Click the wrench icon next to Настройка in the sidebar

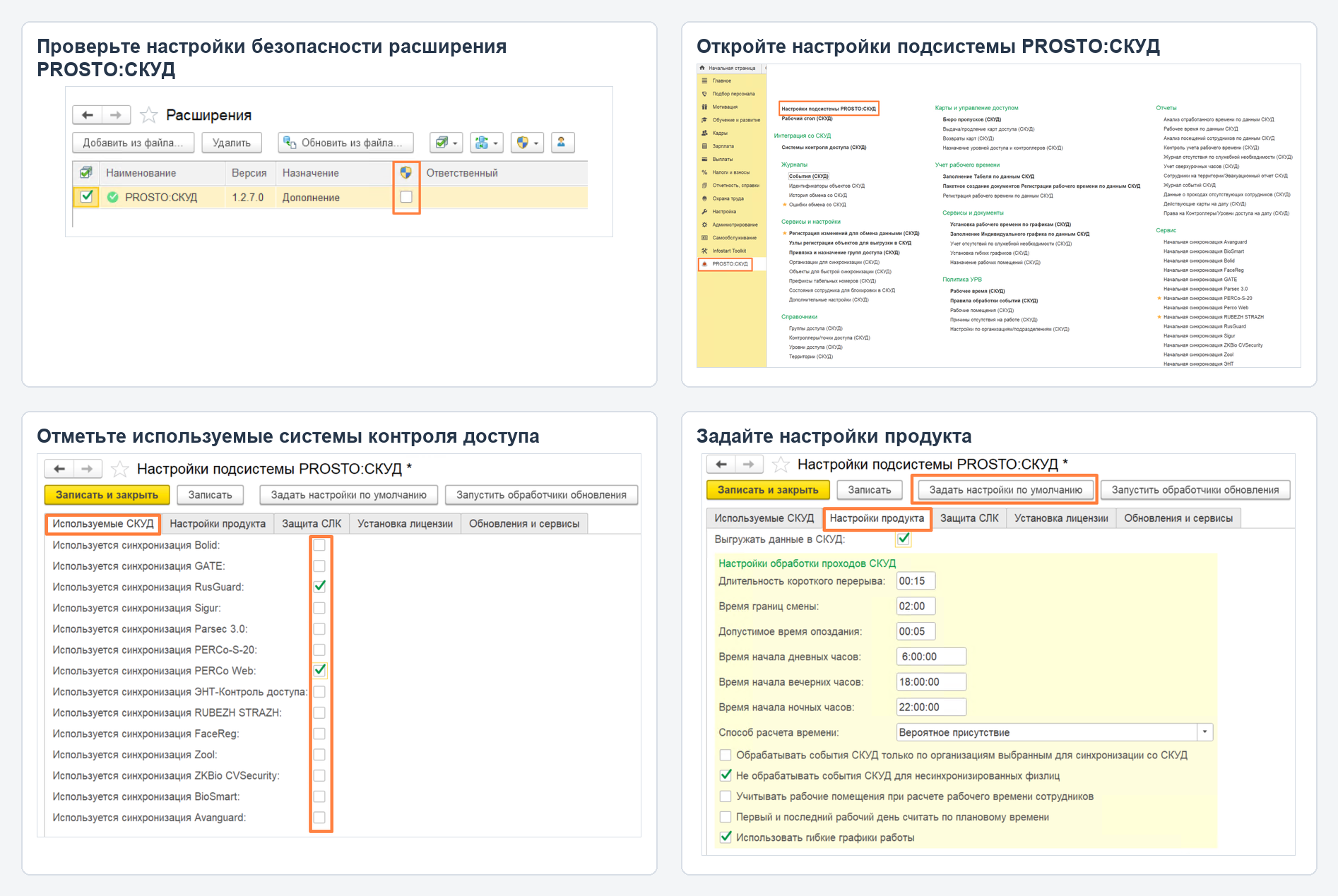coord(704,212)
